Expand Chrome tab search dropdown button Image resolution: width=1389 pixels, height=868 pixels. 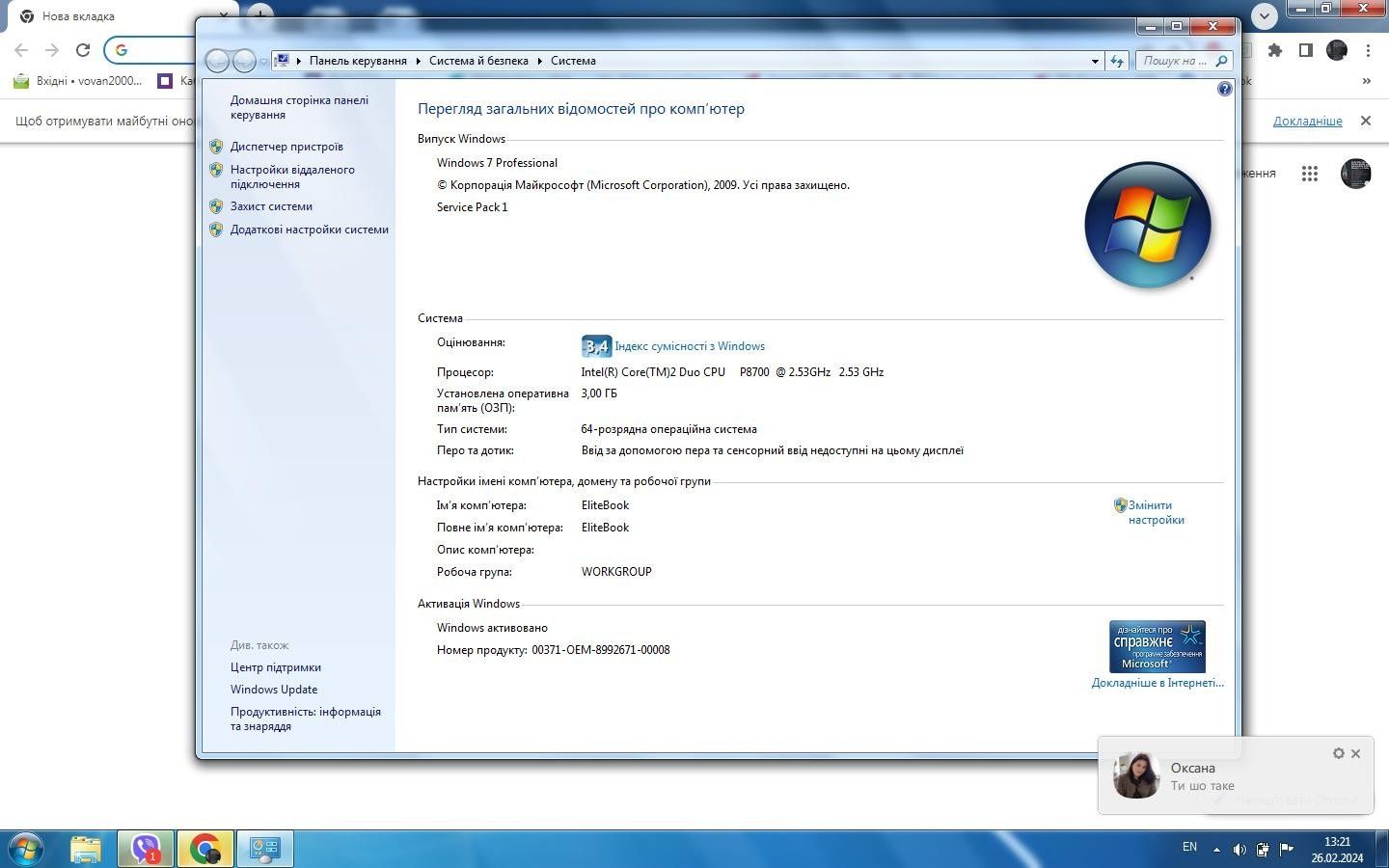pyautogui.click(x=1265, y=15)
